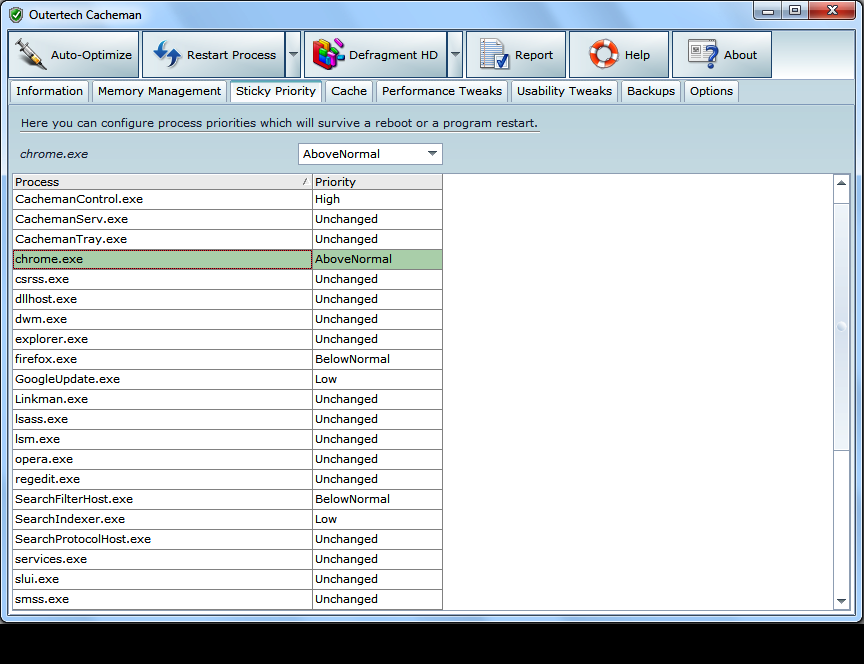The width and height of the screenshot is (864, 664).
Task: Select the lsass.exe process
Action: (162, 419)
